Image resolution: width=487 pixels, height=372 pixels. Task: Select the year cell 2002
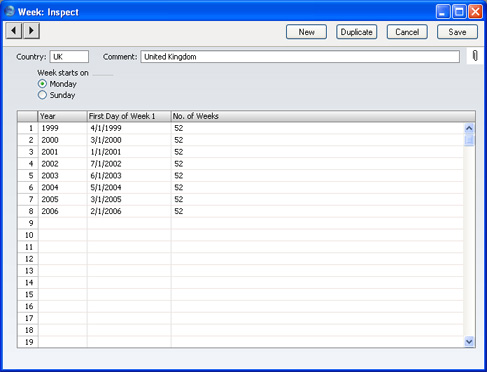63,164
